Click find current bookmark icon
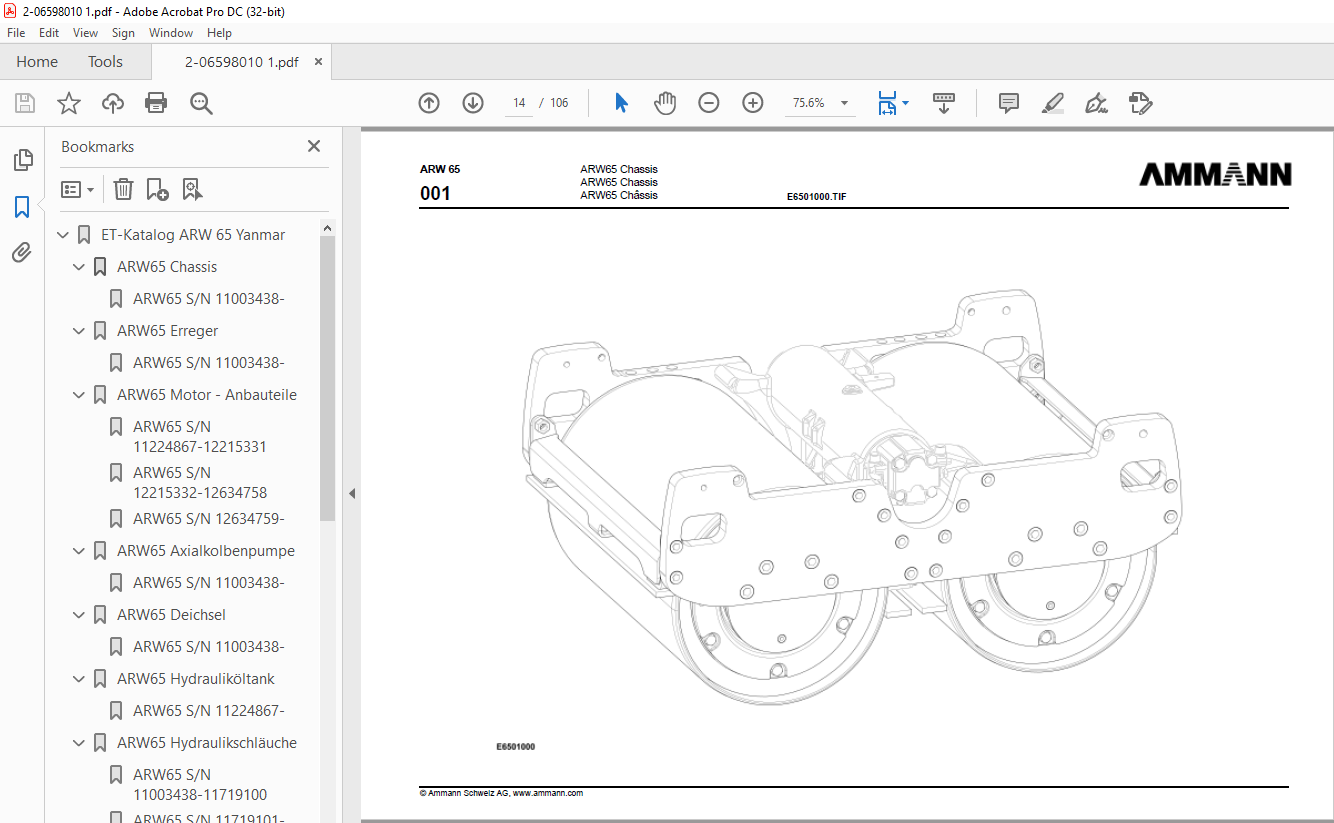Viewport: 1334px width, 823px height. pos(193,189)
